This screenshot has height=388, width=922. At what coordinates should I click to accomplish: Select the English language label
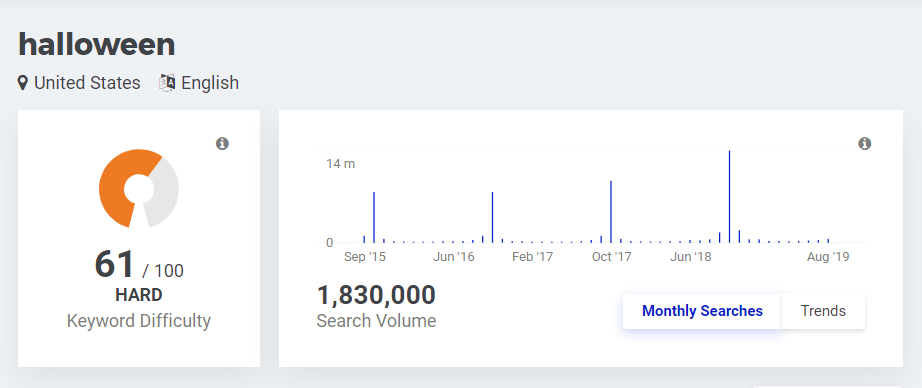210,83
